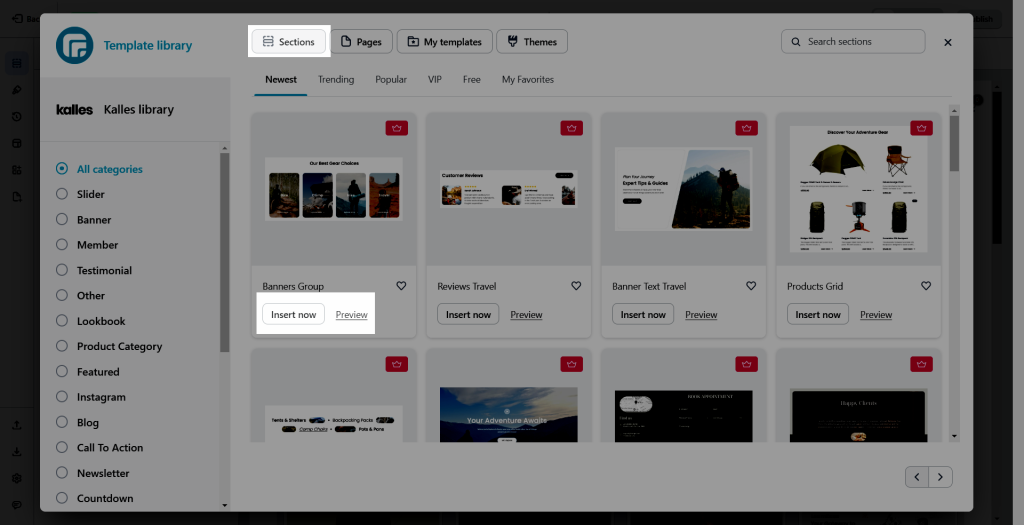The height and width of the screenshot is (525, 1024).
Task: Favorite the Products Grid heart icon
Action: (x=926, y=286)
